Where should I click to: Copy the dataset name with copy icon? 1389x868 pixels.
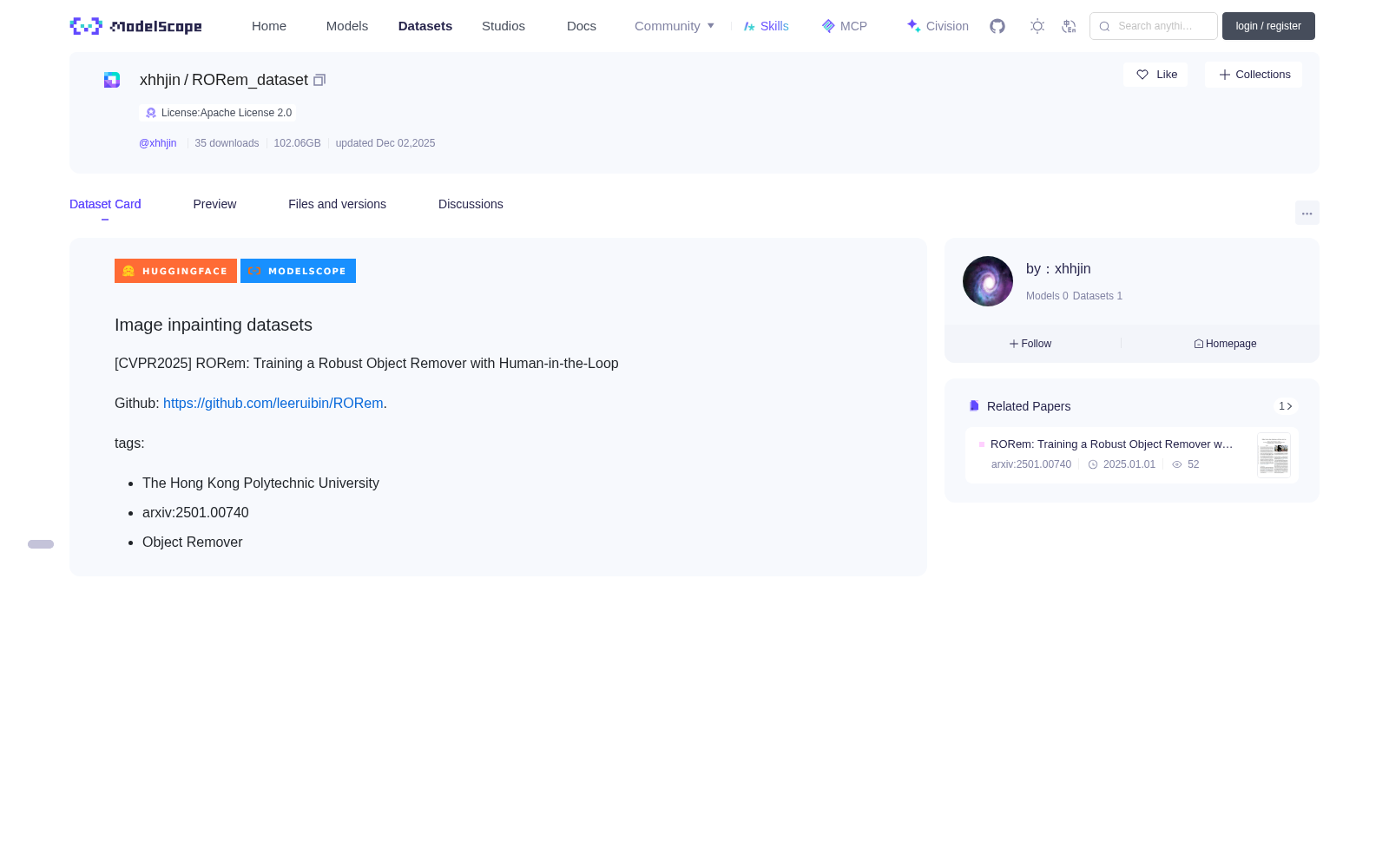pyautogui.click(x=319, y=80)
